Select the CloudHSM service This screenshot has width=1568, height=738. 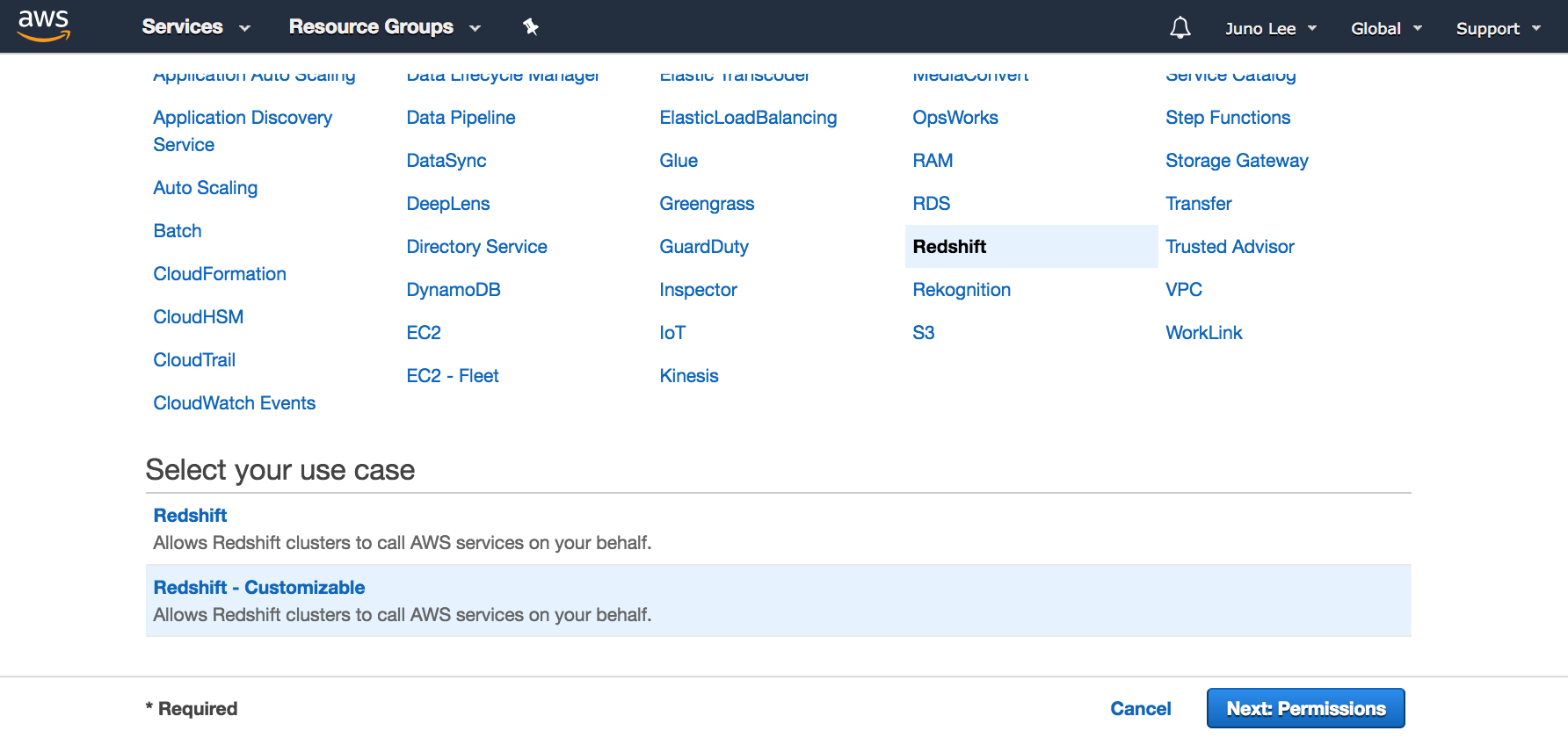tap(199, 317)
